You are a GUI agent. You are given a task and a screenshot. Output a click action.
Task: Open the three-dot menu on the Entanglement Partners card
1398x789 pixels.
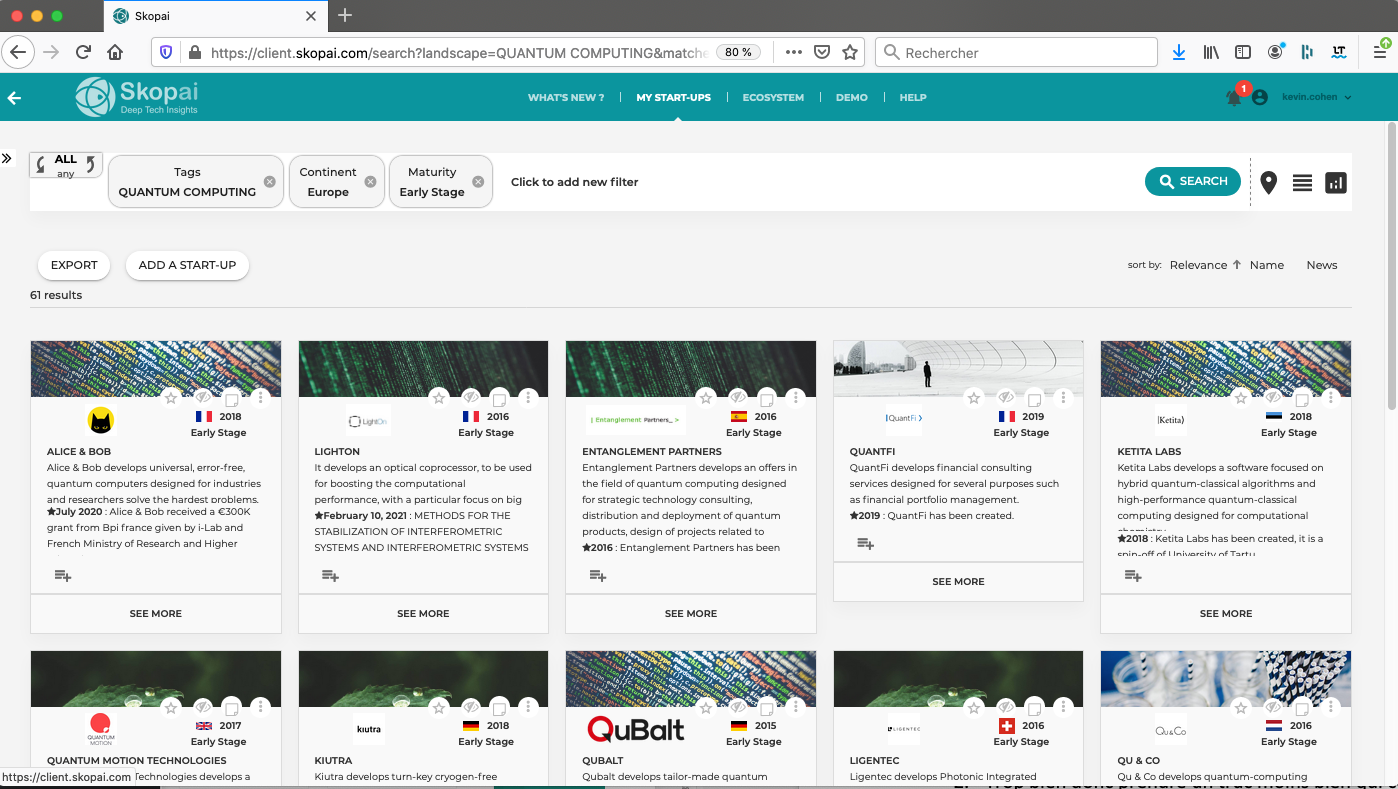[x=796, y=398]
